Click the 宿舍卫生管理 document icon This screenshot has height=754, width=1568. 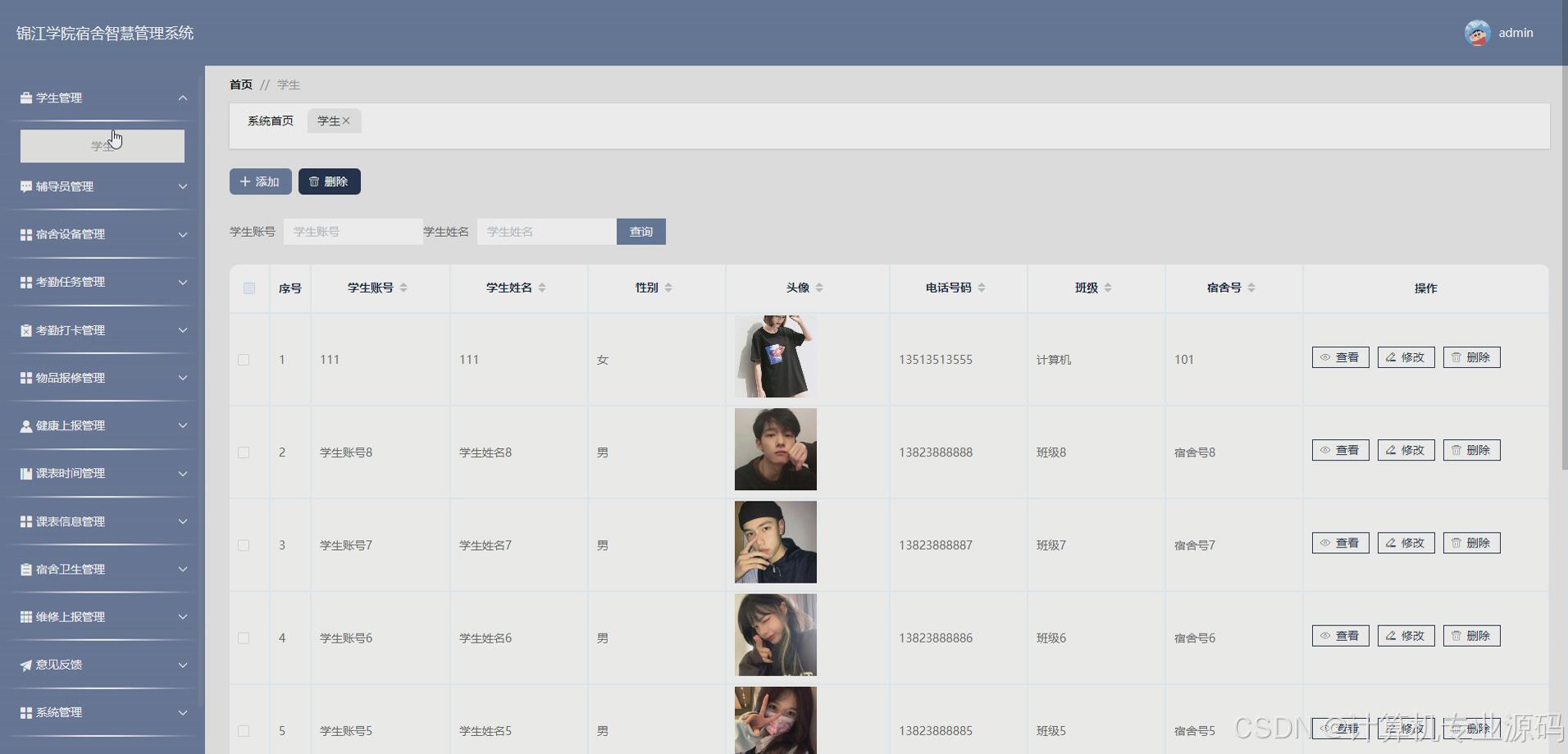26,570
